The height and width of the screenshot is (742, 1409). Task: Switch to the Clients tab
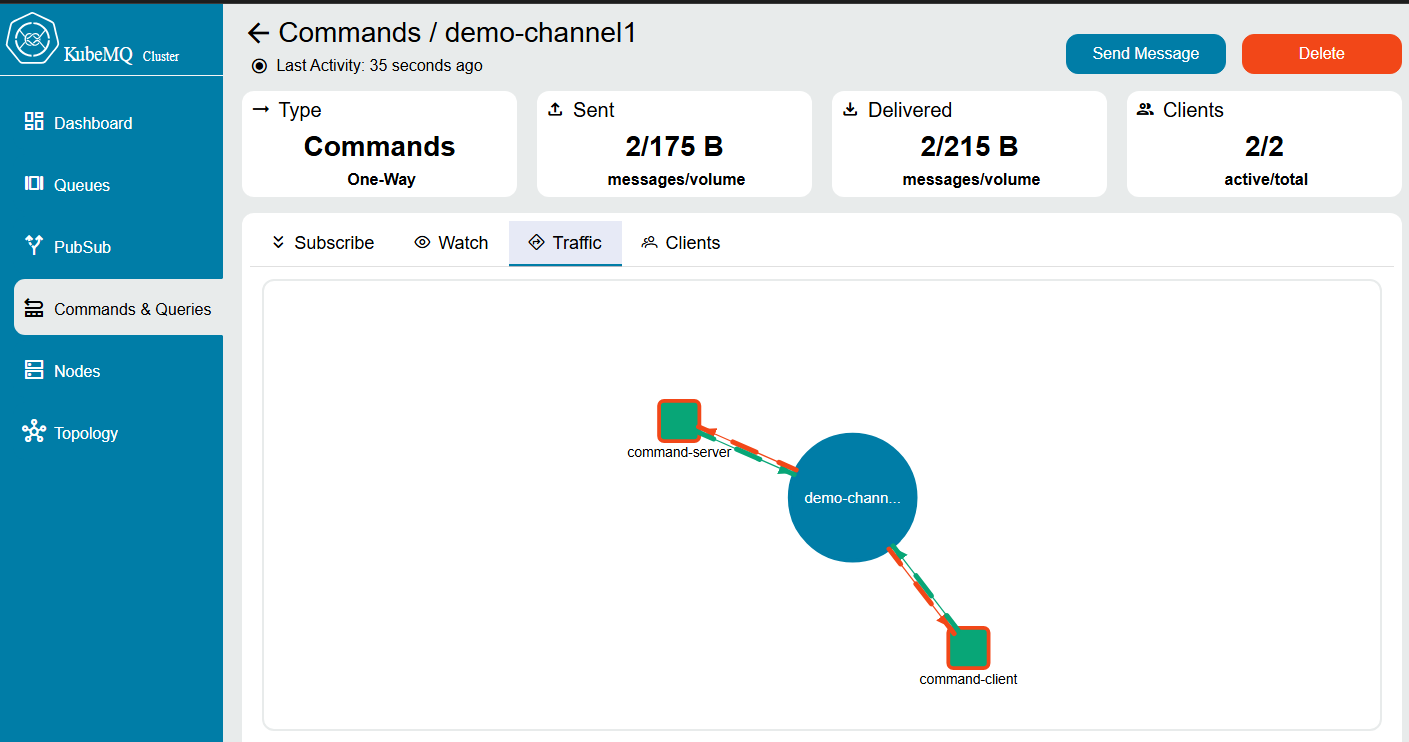(681, 243)
